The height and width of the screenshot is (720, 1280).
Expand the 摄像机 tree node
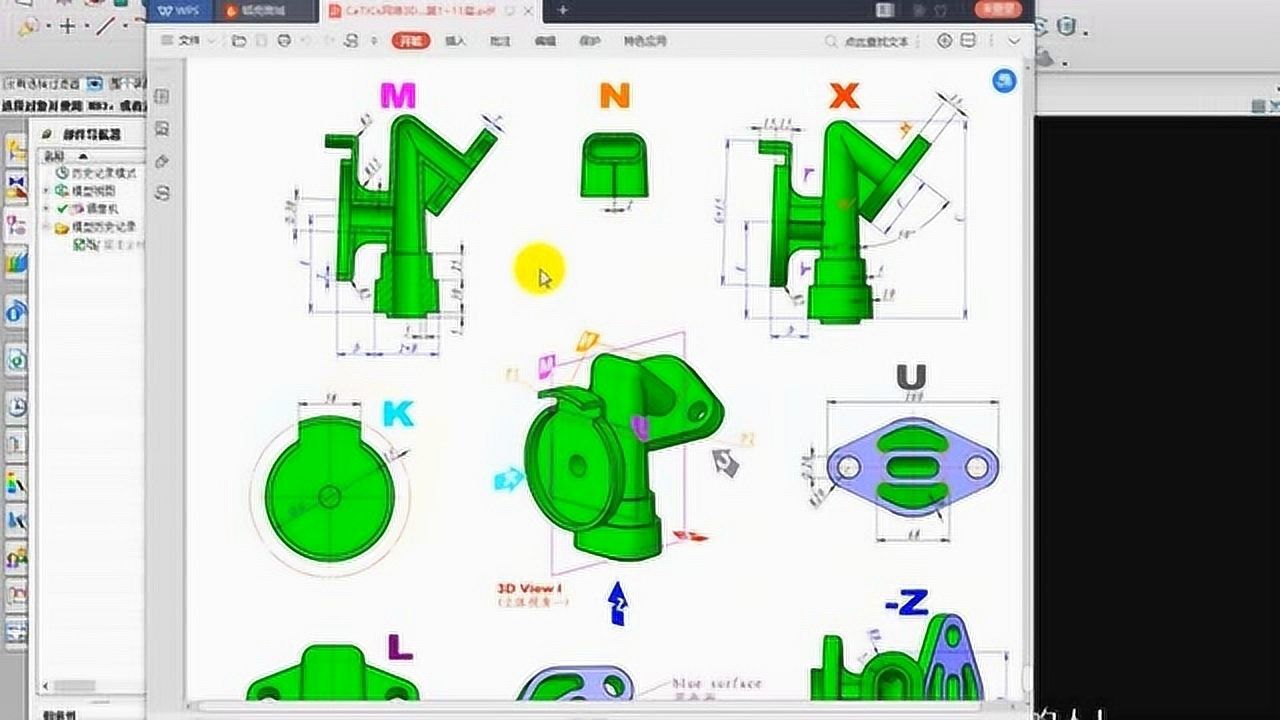pos(46,209)
